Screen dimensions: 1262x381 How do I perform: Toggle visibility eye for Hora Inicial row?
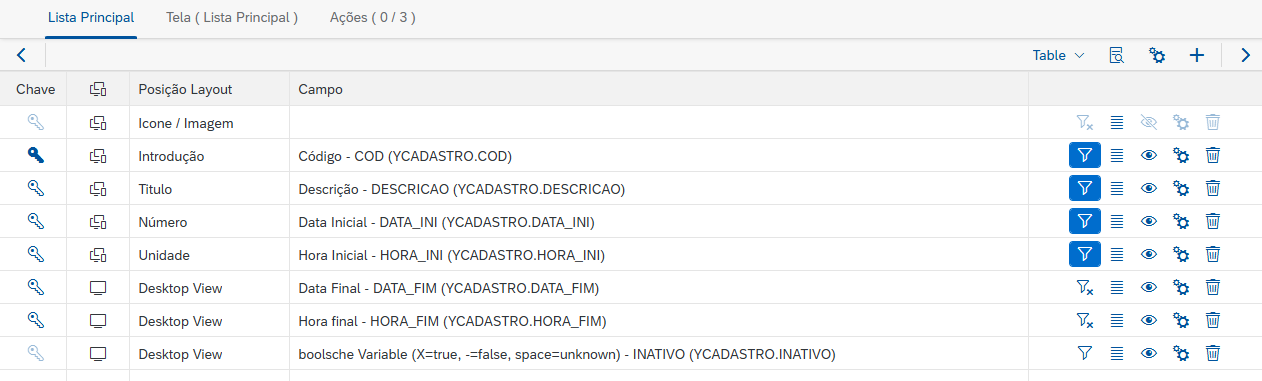pos(1149,255)
